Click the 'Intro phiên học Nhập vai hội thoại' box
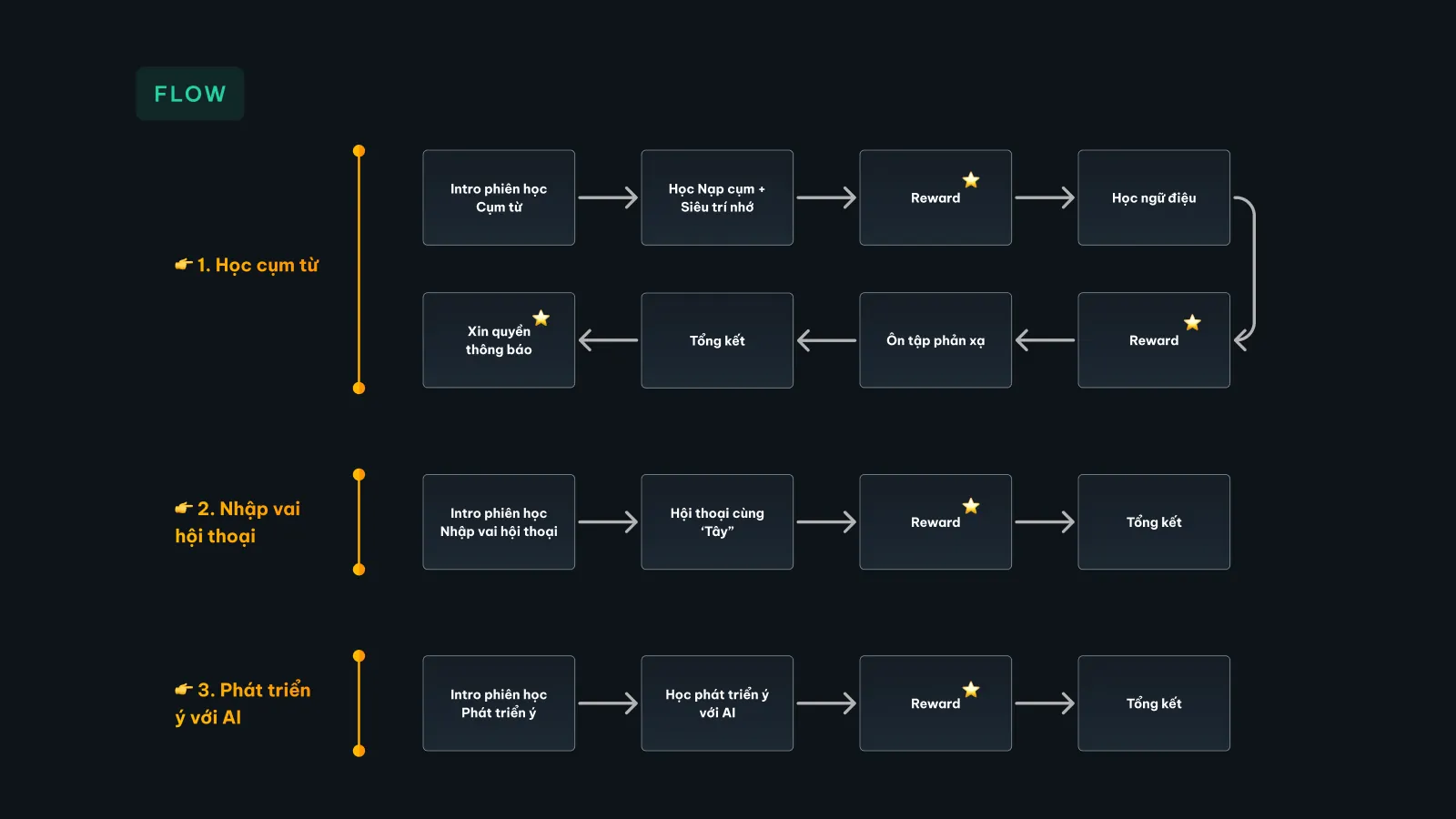Screen dimensions: 1456x819 tap(499, 522)
